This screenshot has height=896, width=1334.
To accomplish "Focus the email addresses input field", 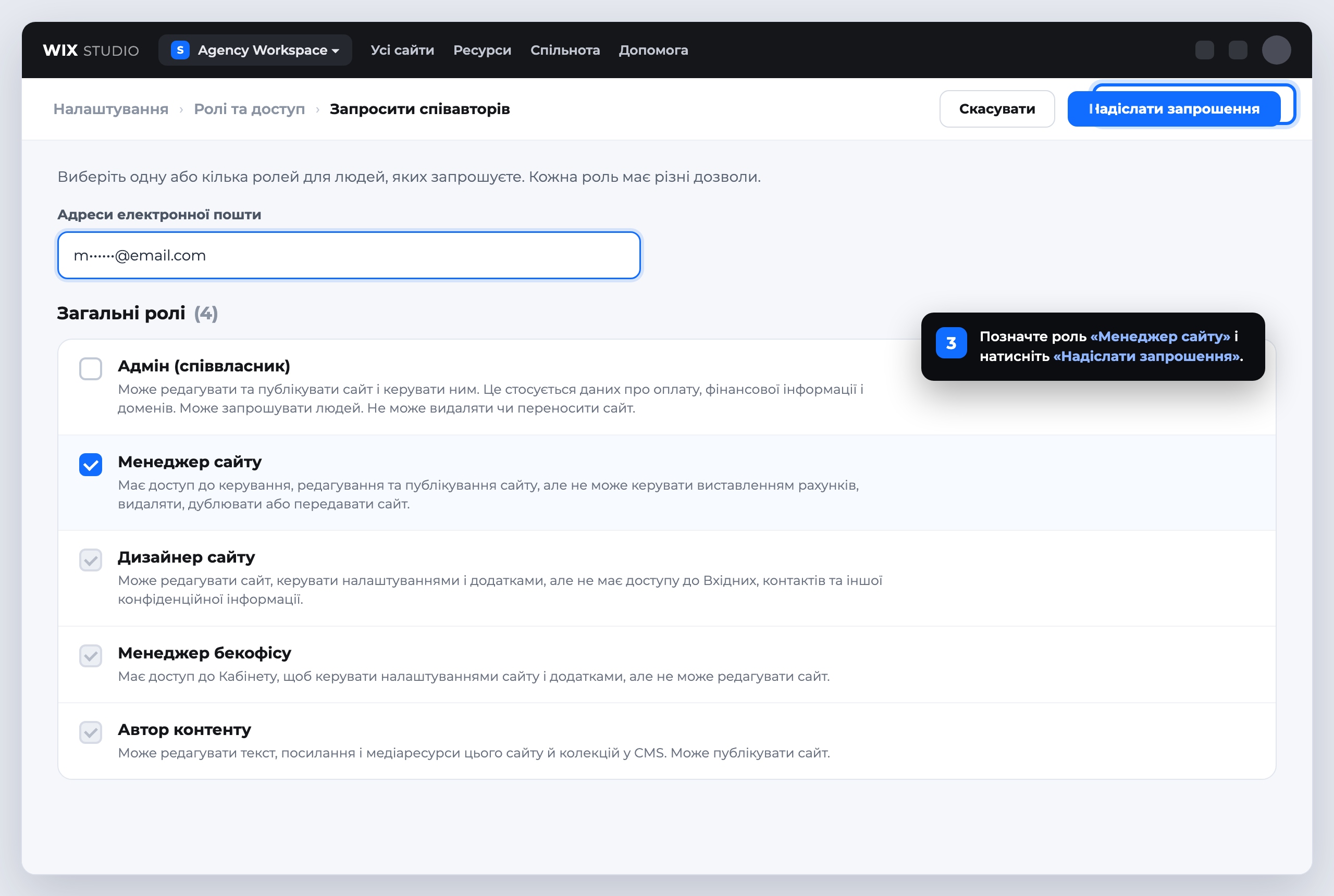I will click(349, 255).
